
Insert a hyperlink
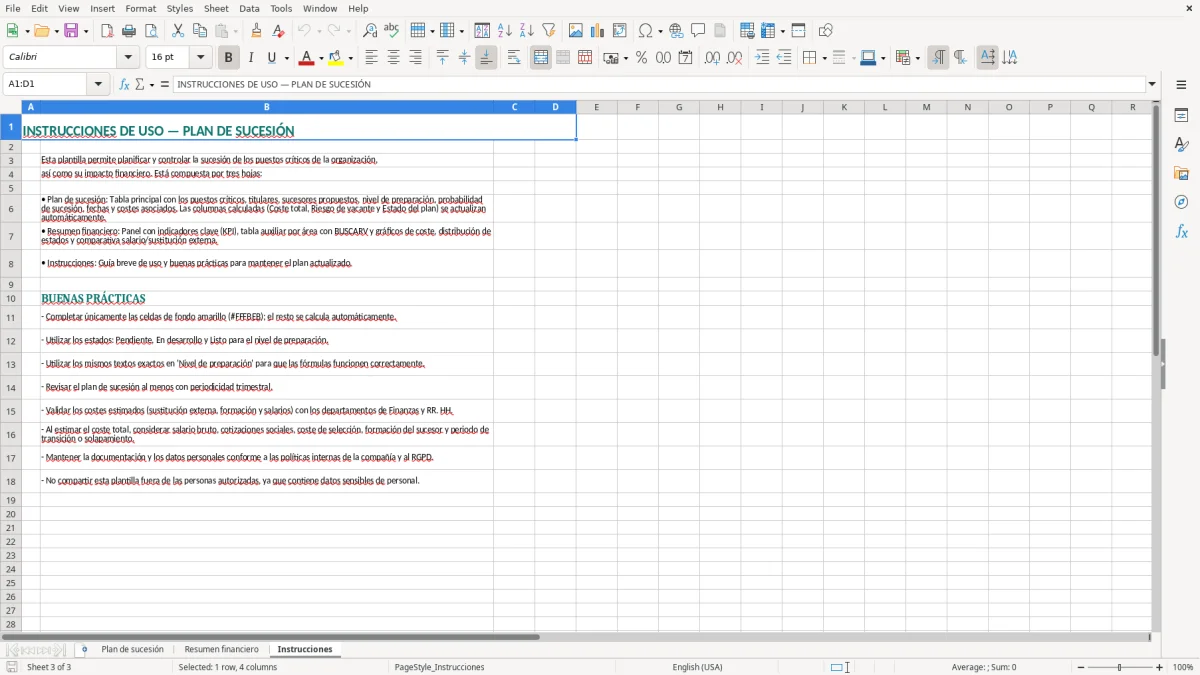coord(677,31)
